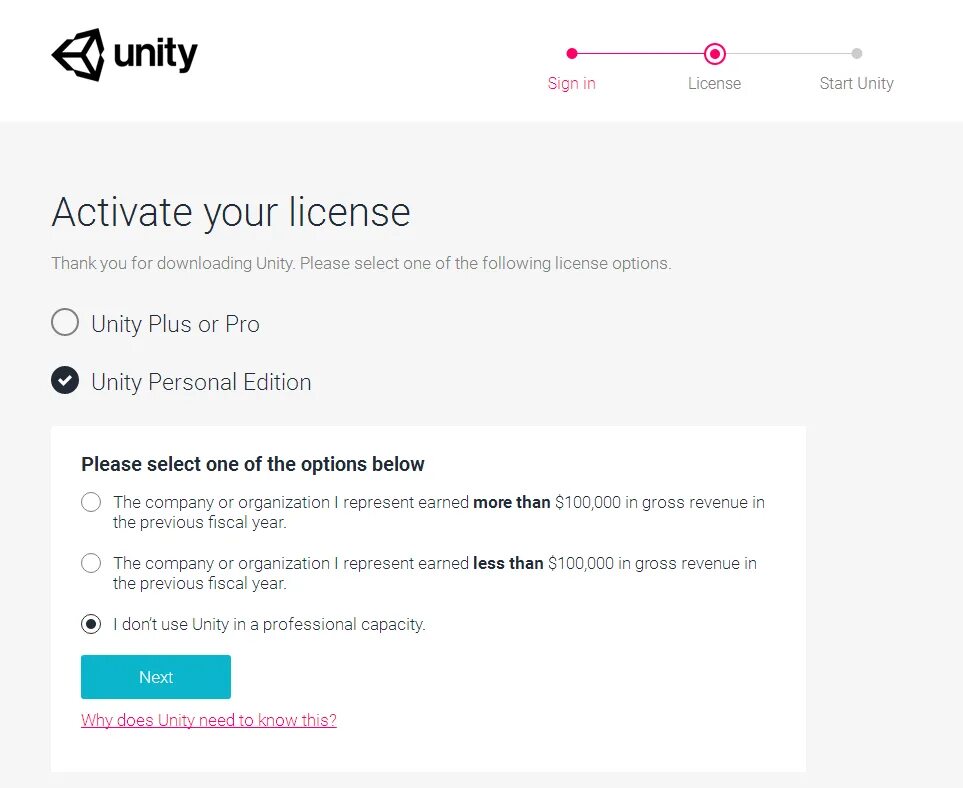Select the non-professional capacity radio button
The width and height of the screenshot is (963, 788).
pos(91,624)
